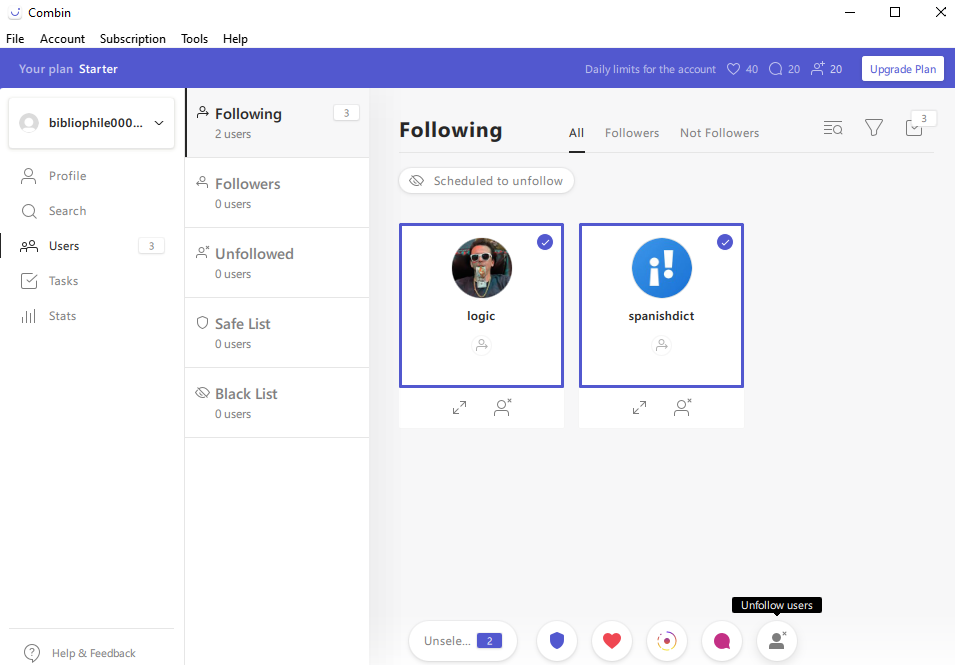Switch to the Followers tab in header
Viewport: 955px width, 665px height.
point(632,133)
